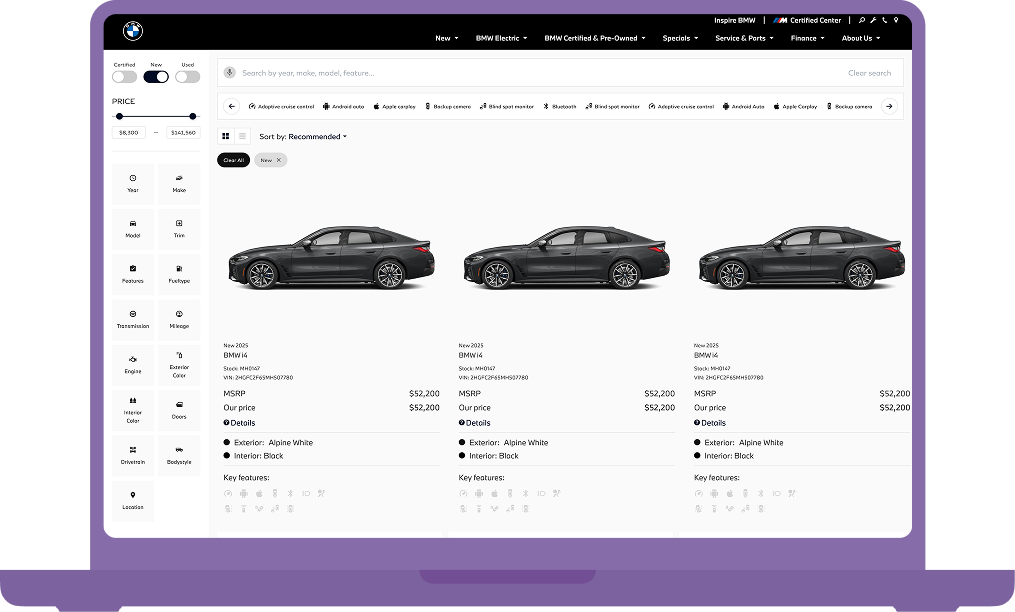The width and height of the screenshot is (1015, 612).
Task: Click the Clear All filters button
Action: click(x=234, y=160)
